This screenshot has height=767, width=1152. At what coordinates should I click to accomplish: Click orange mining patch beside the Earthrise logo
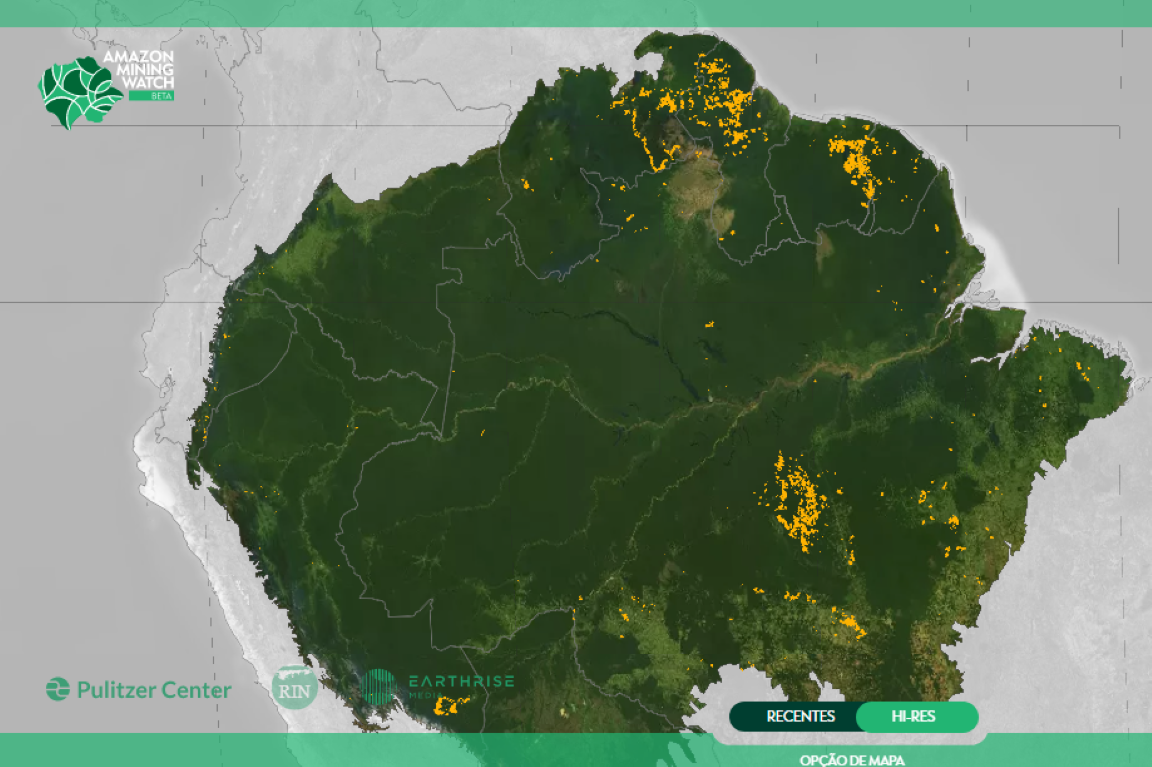(x=447, y=707)
